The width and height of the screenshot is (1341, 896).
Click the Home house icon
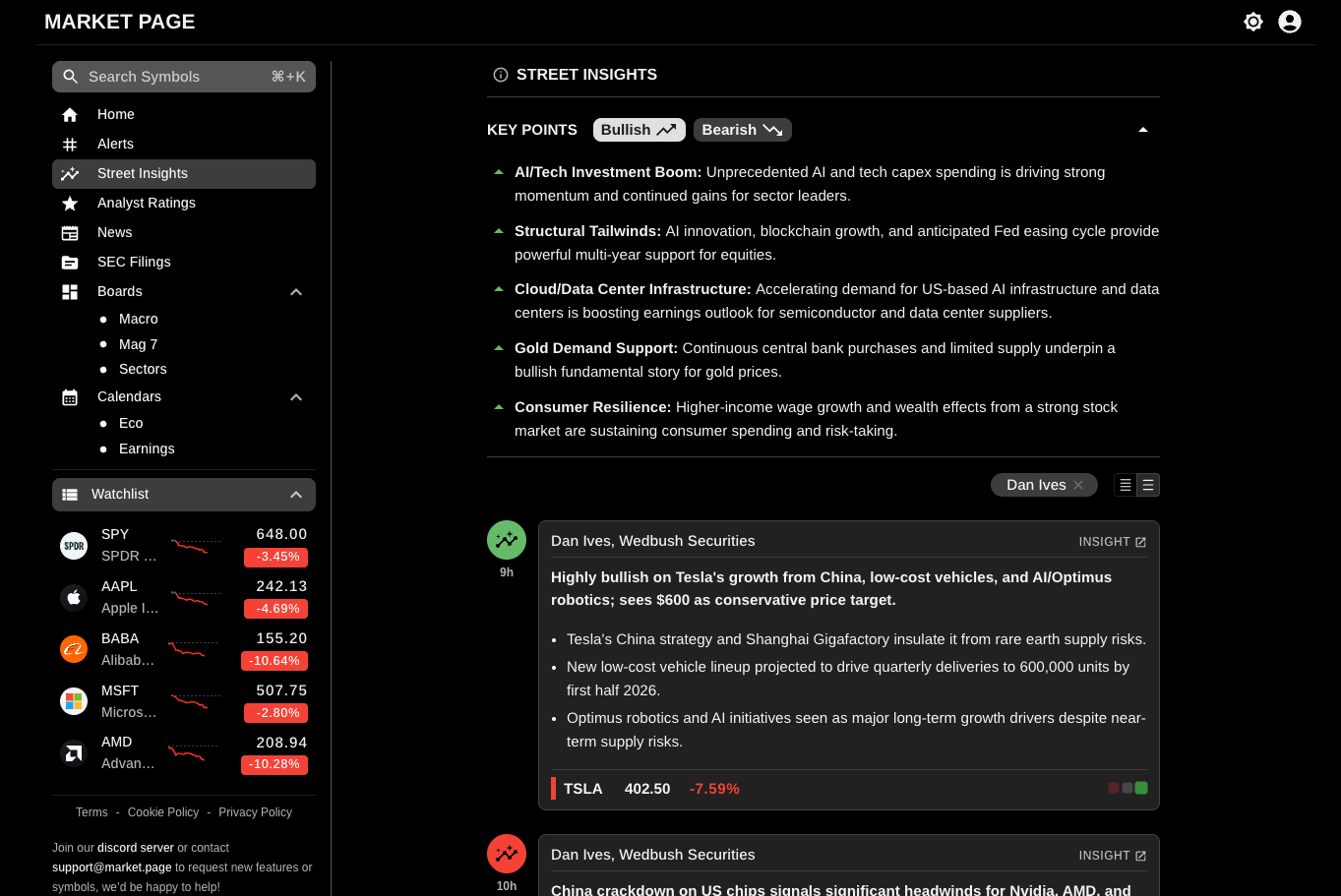[70, 115]
